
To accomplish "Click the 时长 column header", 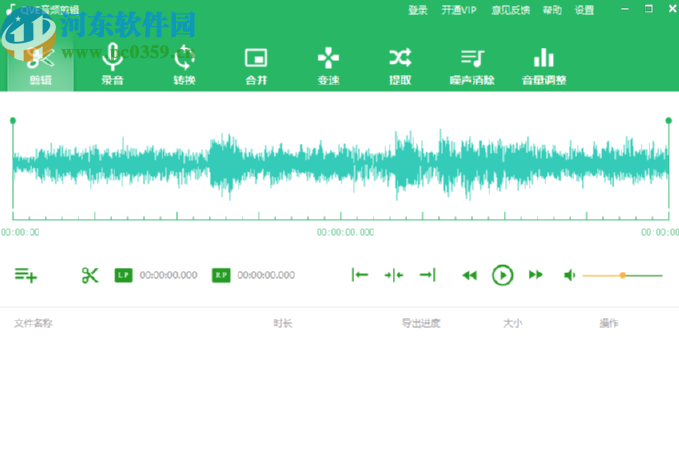I will tap(283, 323).
